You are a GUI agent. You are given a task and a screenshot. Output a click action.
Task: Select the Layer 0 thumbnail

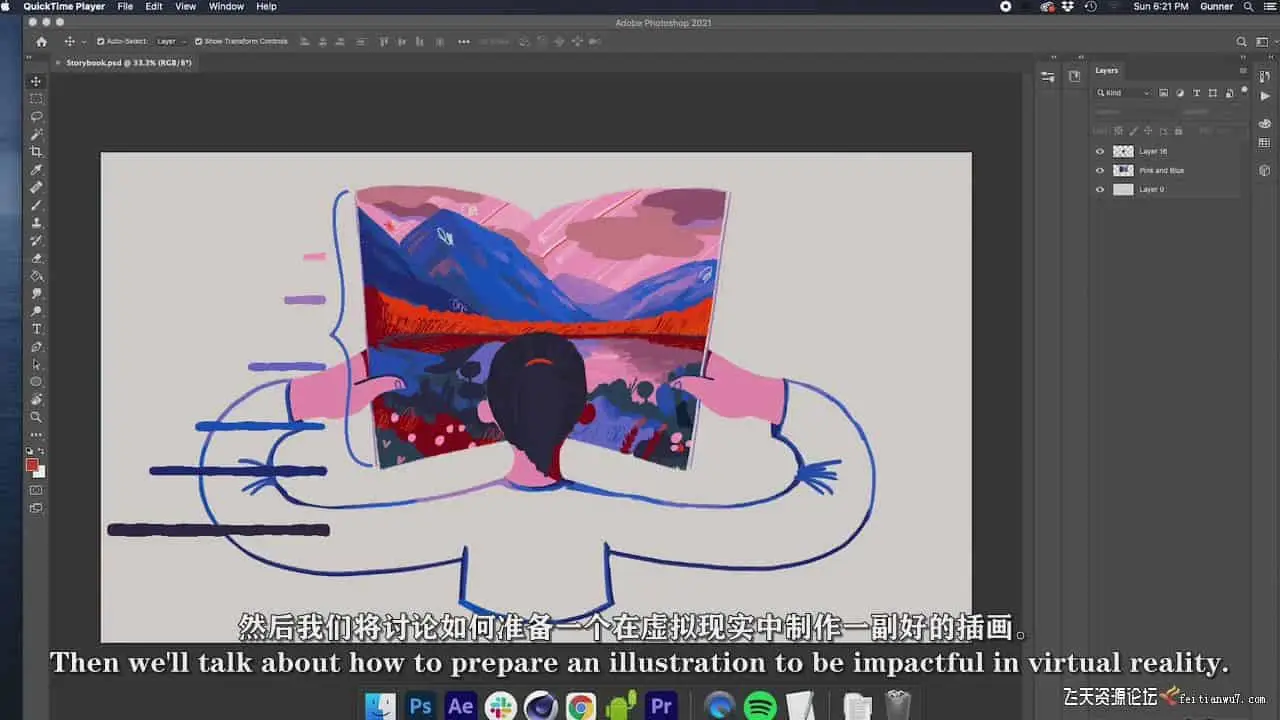(x=1123, y=189)
